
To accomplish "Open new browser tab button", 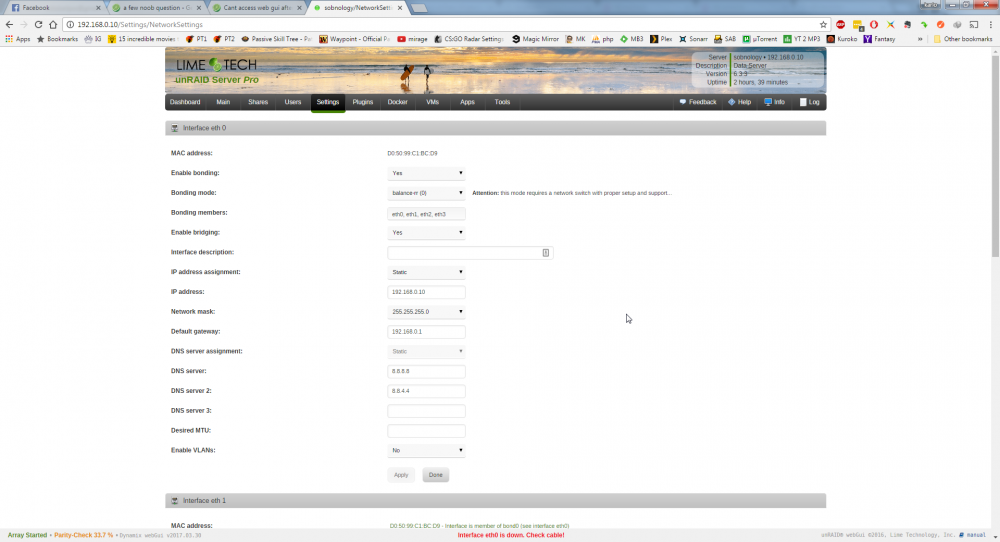I will 419,8.
